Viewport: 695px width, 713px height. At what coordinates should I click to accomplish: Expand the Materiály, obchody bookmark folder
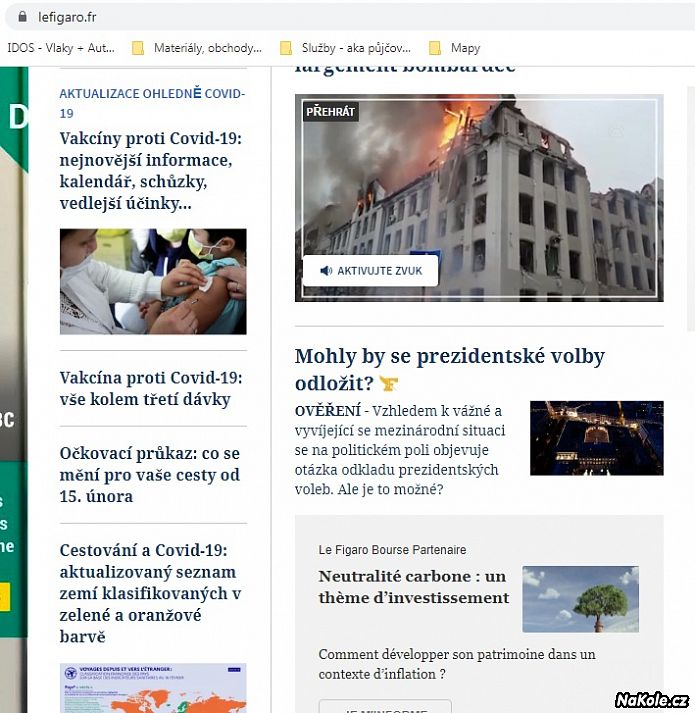click(x=207, y=48)
